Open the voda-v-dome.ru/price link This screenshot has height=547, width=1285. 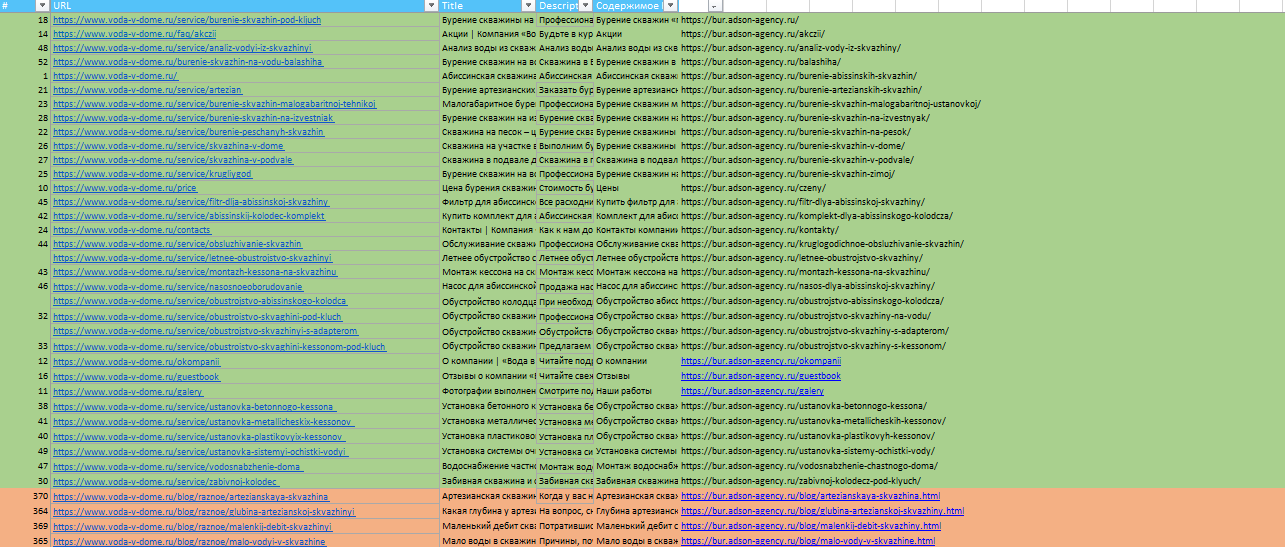tap(125, 188)
